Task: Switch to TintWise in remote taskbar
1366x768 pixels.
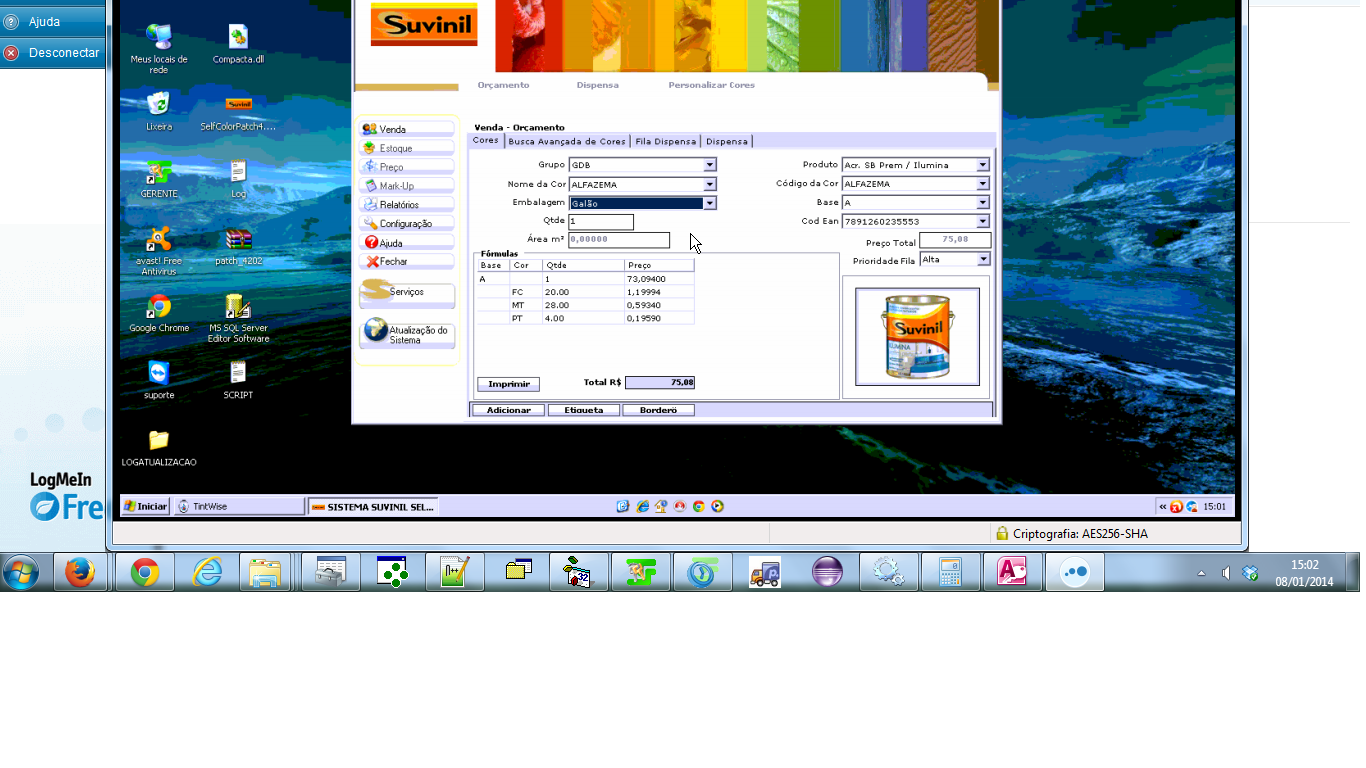Action: tap(239, 507)
